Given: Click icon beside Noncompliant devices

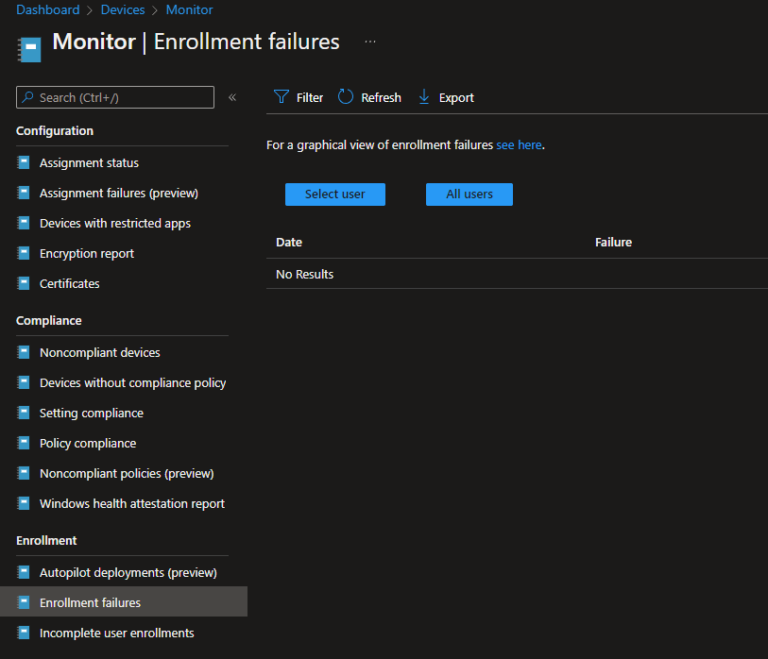Looking at the screenshot, I should 24,352.
